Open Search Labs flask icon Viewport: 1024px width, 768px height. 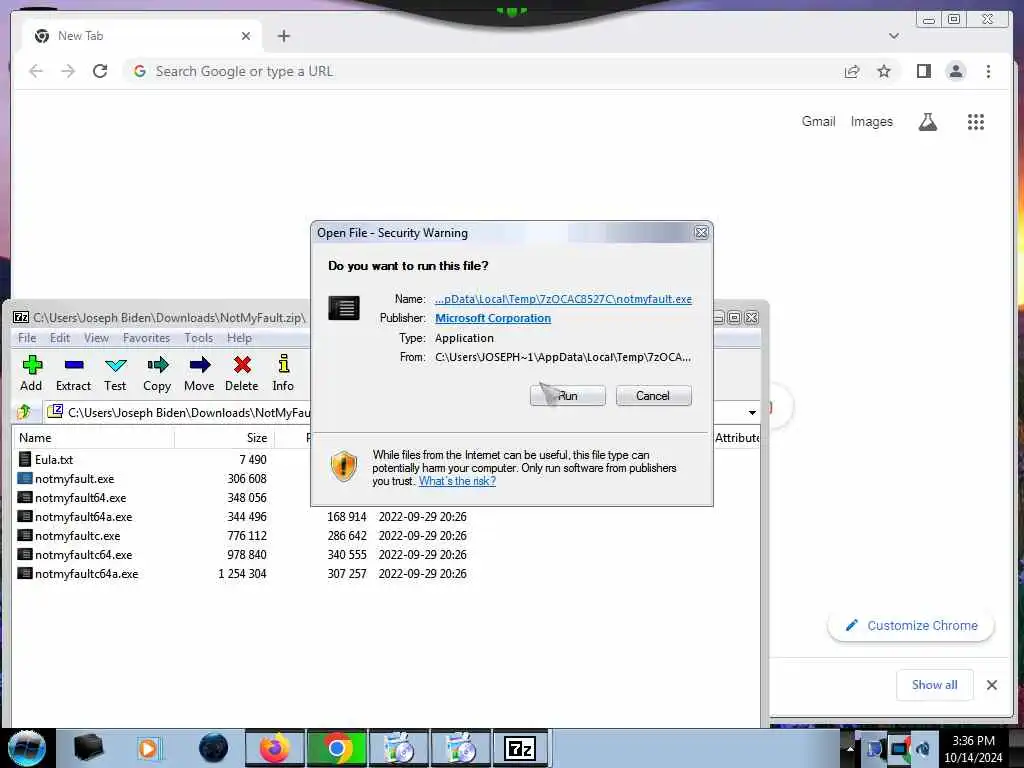click(x=927, y=121)
